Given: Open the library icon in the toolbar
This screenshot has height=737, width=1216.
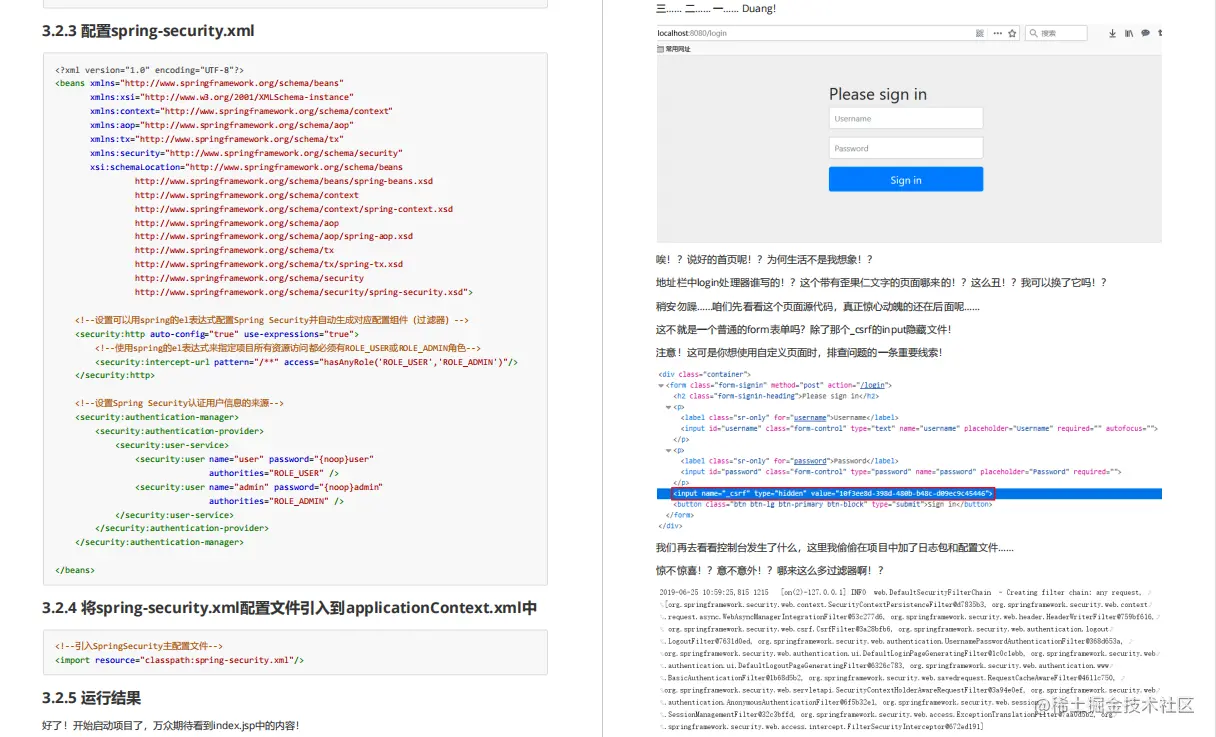Looking at the screenshot, I should pos(1129,32).
